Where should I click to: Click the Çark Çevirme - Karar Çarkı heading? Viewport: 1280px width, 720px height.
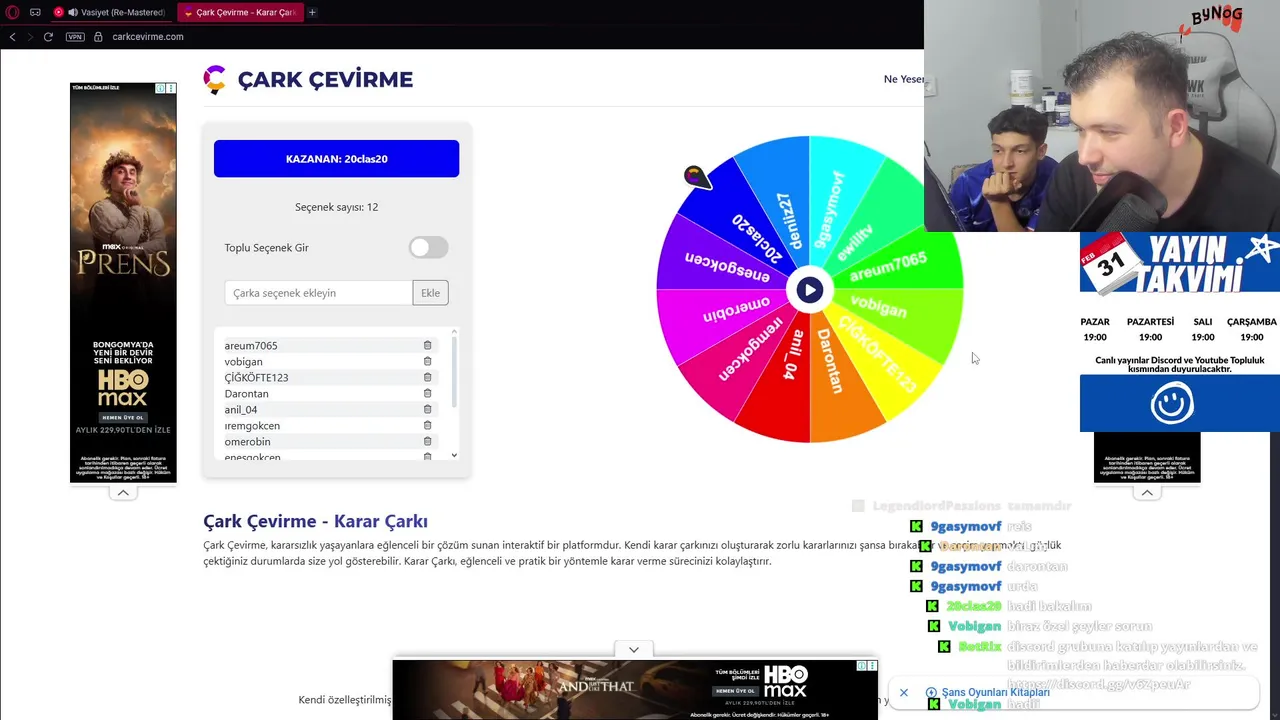(x=315, y=521)
